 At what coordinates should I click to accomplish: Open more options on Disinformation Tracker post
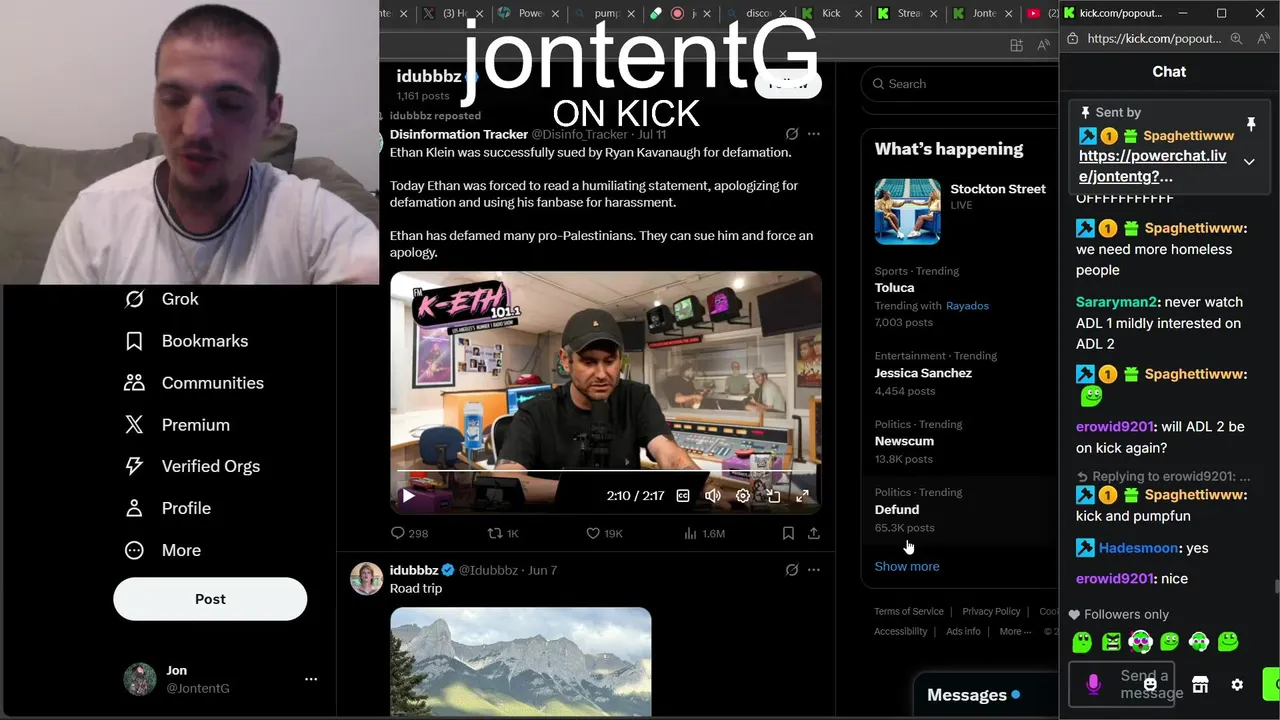pos(814,134)
